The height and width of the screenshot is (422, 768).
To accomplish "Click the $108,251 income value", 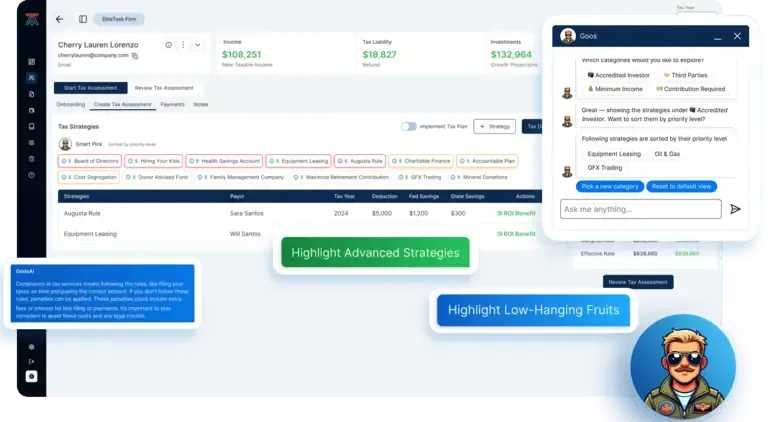I will pos(241,54).
